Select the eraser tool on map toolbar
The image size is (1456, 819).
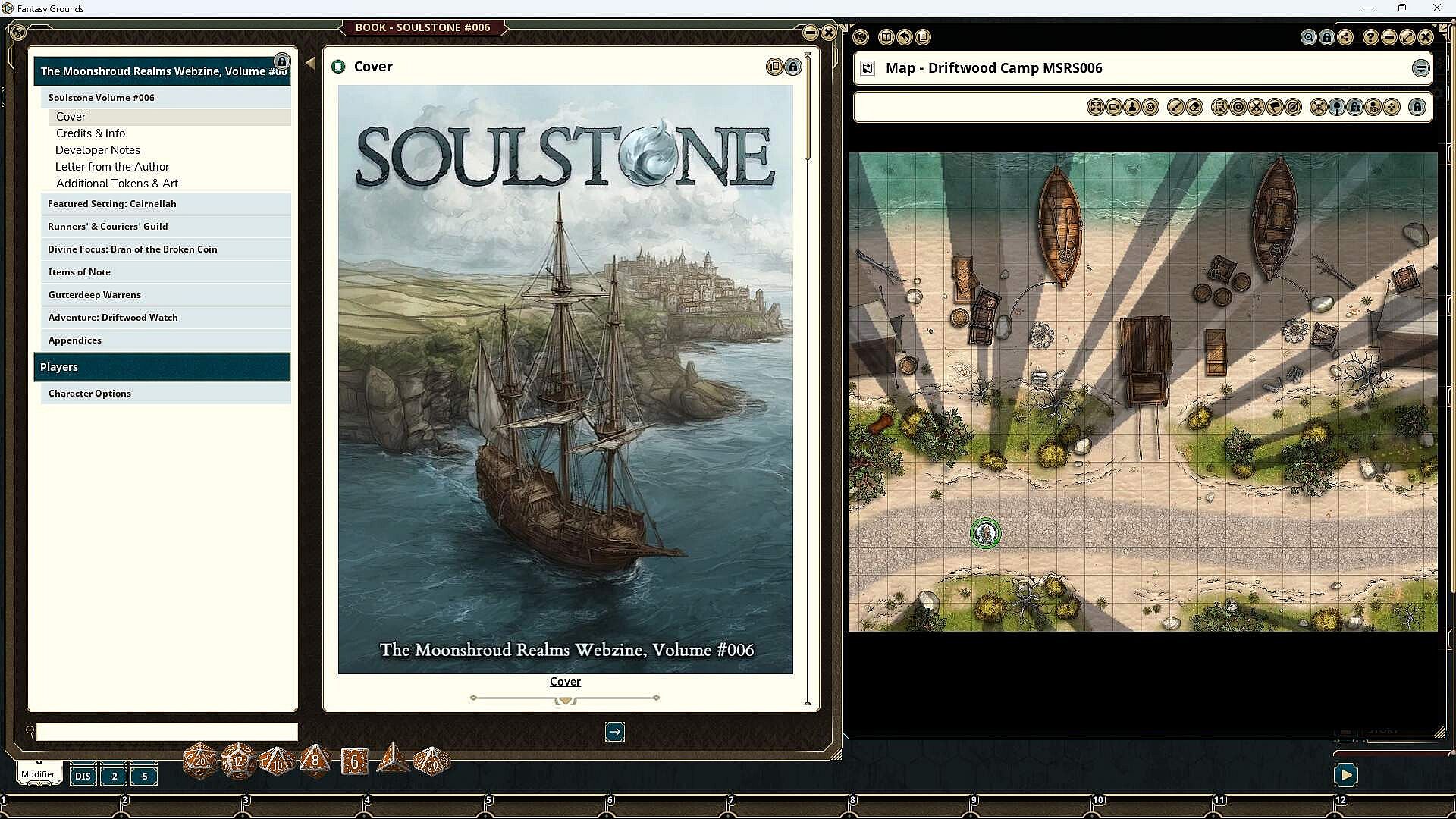click(1194, 108)
